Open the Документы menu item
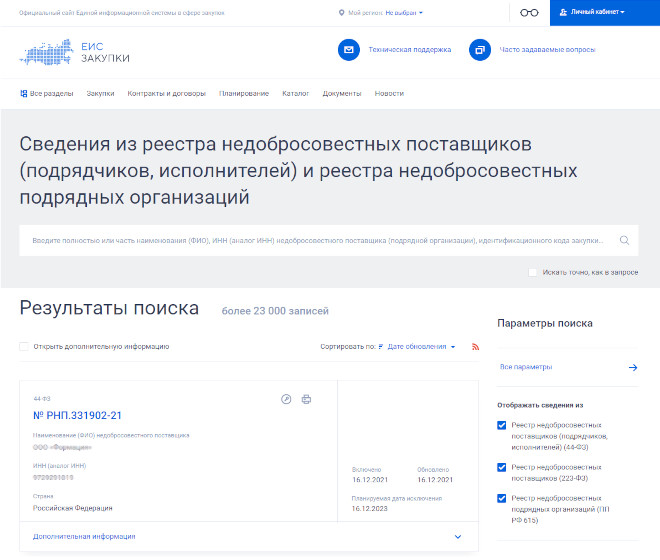Screen dimensions: 660x560 point(342,93)
